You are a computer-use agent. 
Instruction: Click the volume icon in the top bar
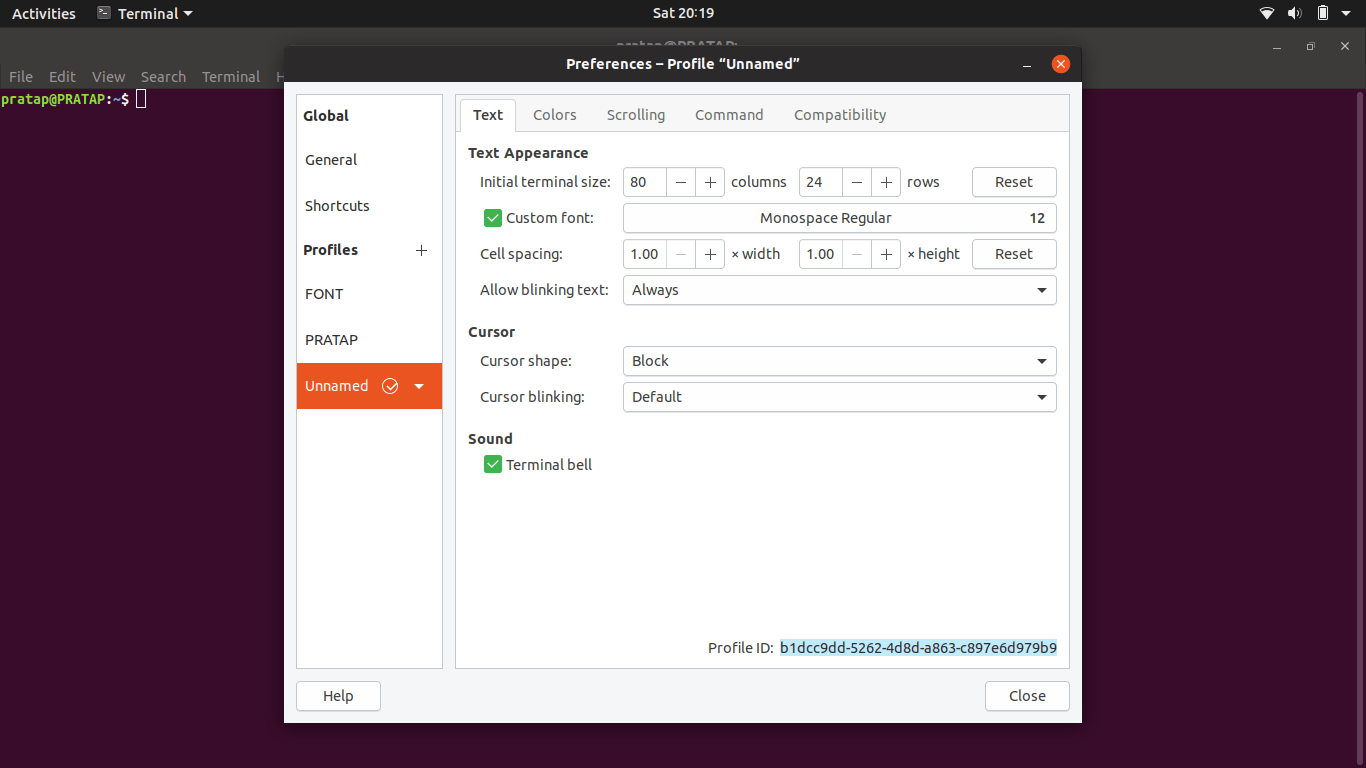pos(1294,13)
